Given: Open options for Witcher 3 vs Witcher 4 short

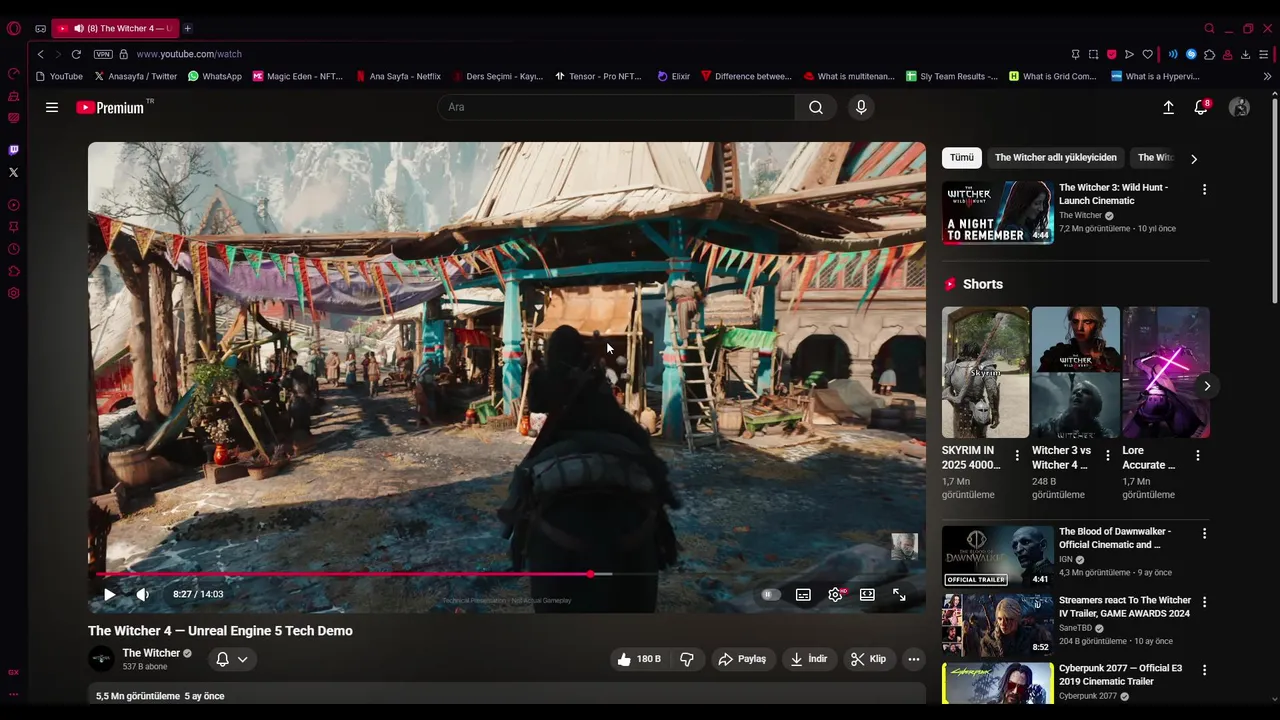Looking at the screenshot, I should tap(1107, 455).
